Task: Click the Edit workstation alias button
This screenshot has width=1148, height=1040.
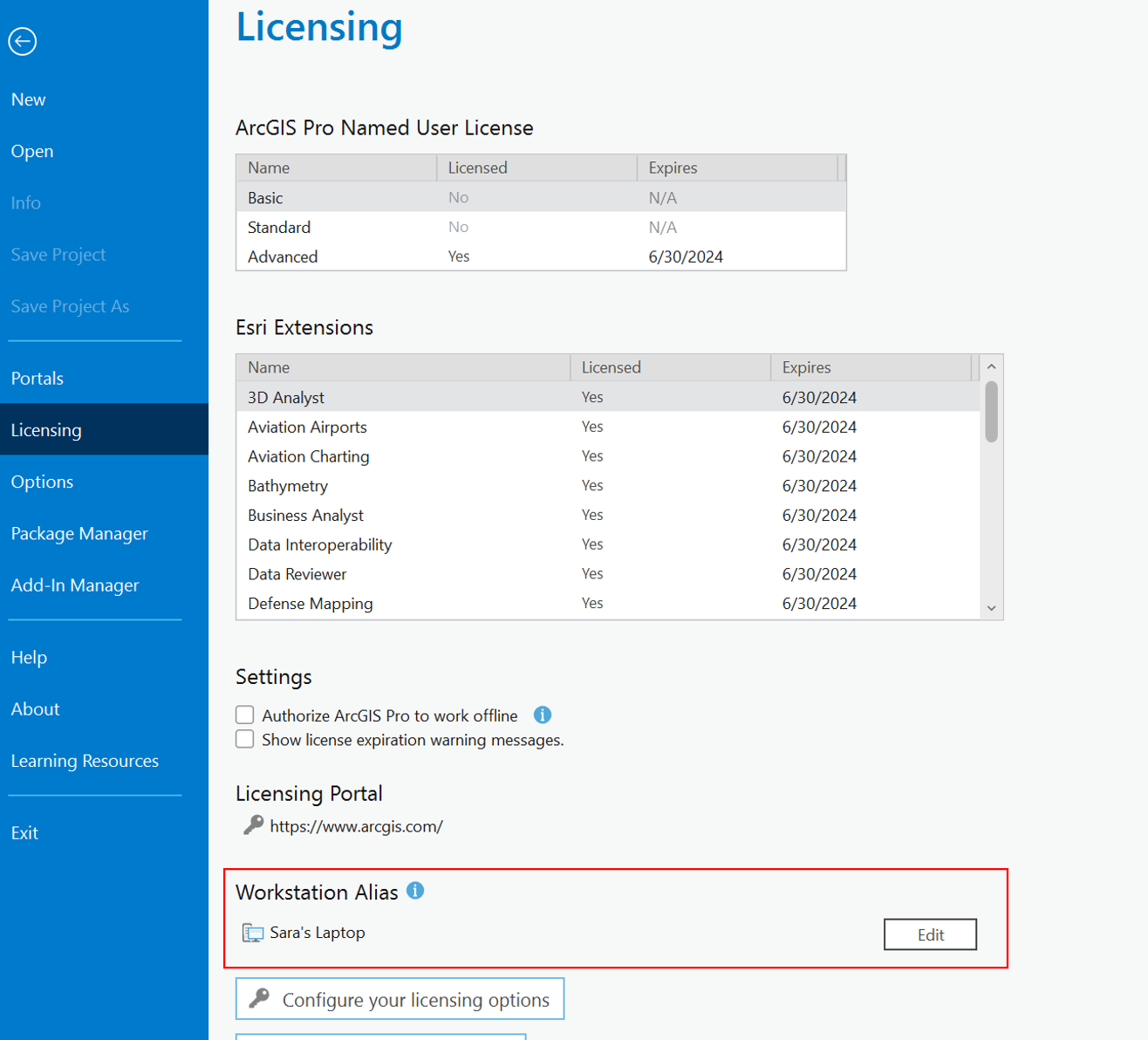Action: [x=930, y=934]
